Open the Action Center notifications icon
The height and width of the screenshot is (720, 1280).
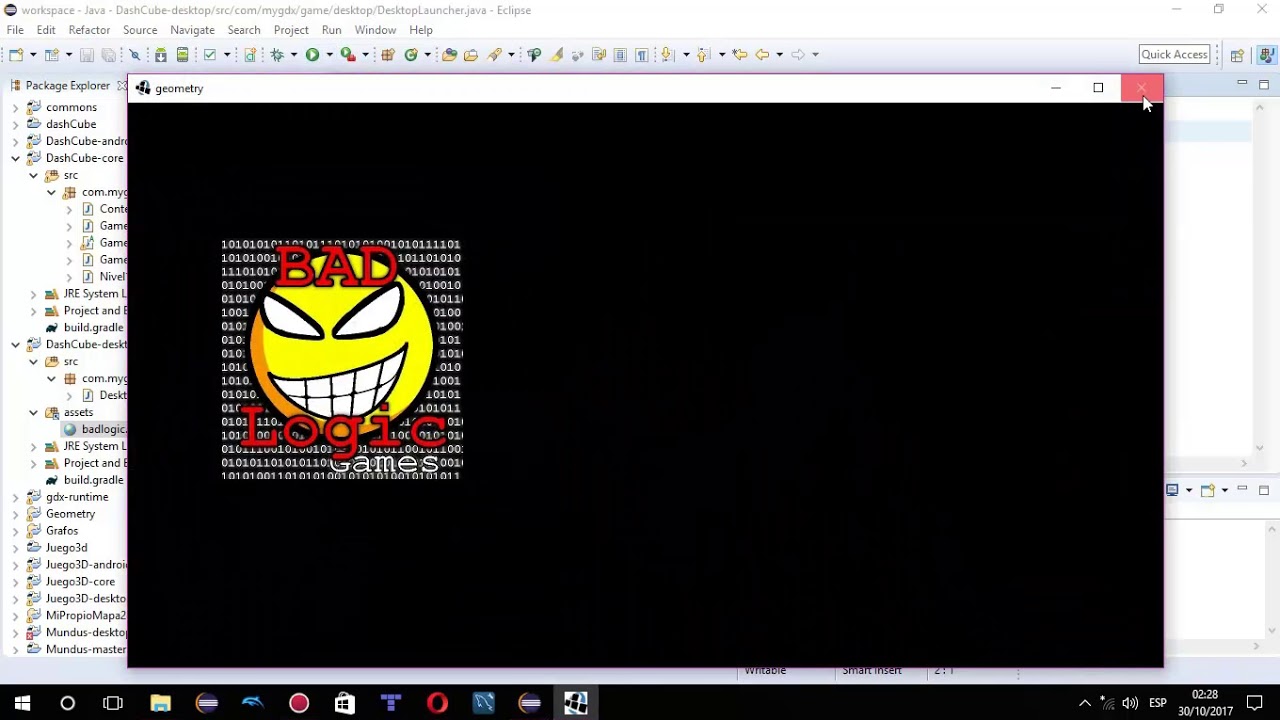pos(1255,703)
